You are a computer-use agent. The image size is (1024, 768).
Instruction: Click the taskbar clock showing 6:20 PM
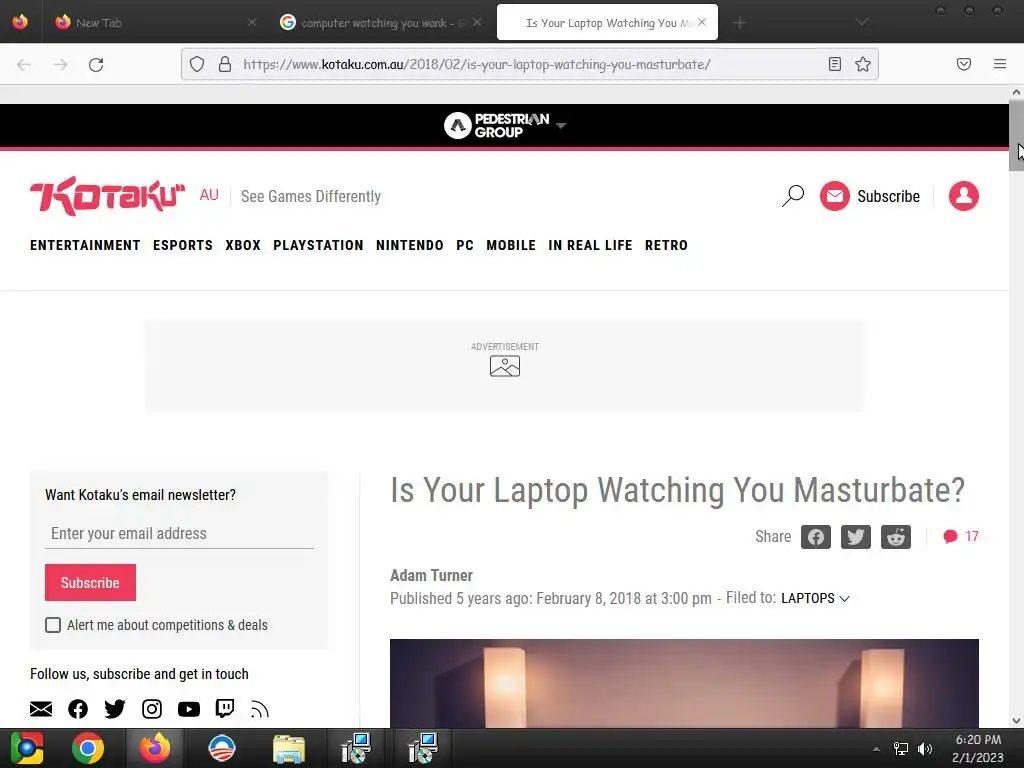(x=978, y=748)
